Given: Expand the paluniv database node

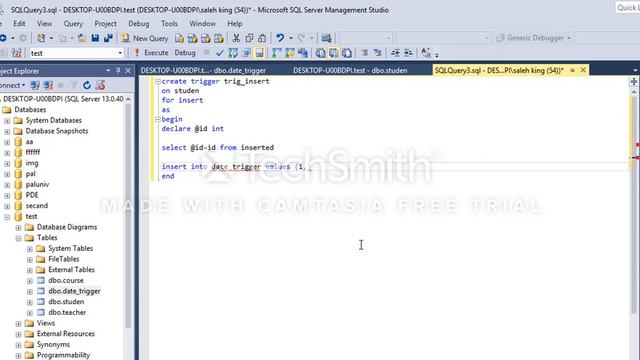Looking at the screenshot, I should point(7,185).
